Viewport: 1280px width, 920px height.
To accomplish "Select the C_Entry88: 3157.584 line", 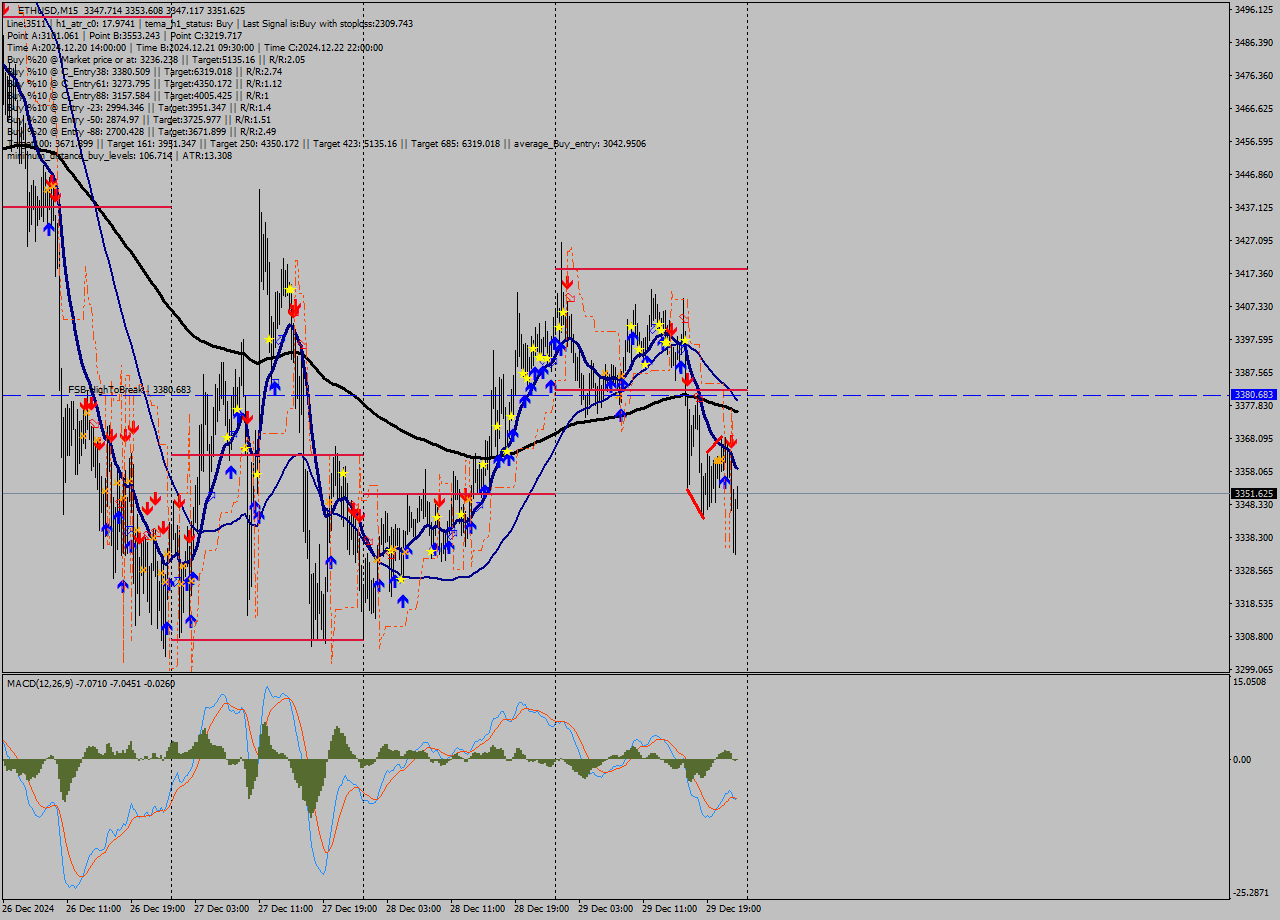I will (x=138, y=95).
